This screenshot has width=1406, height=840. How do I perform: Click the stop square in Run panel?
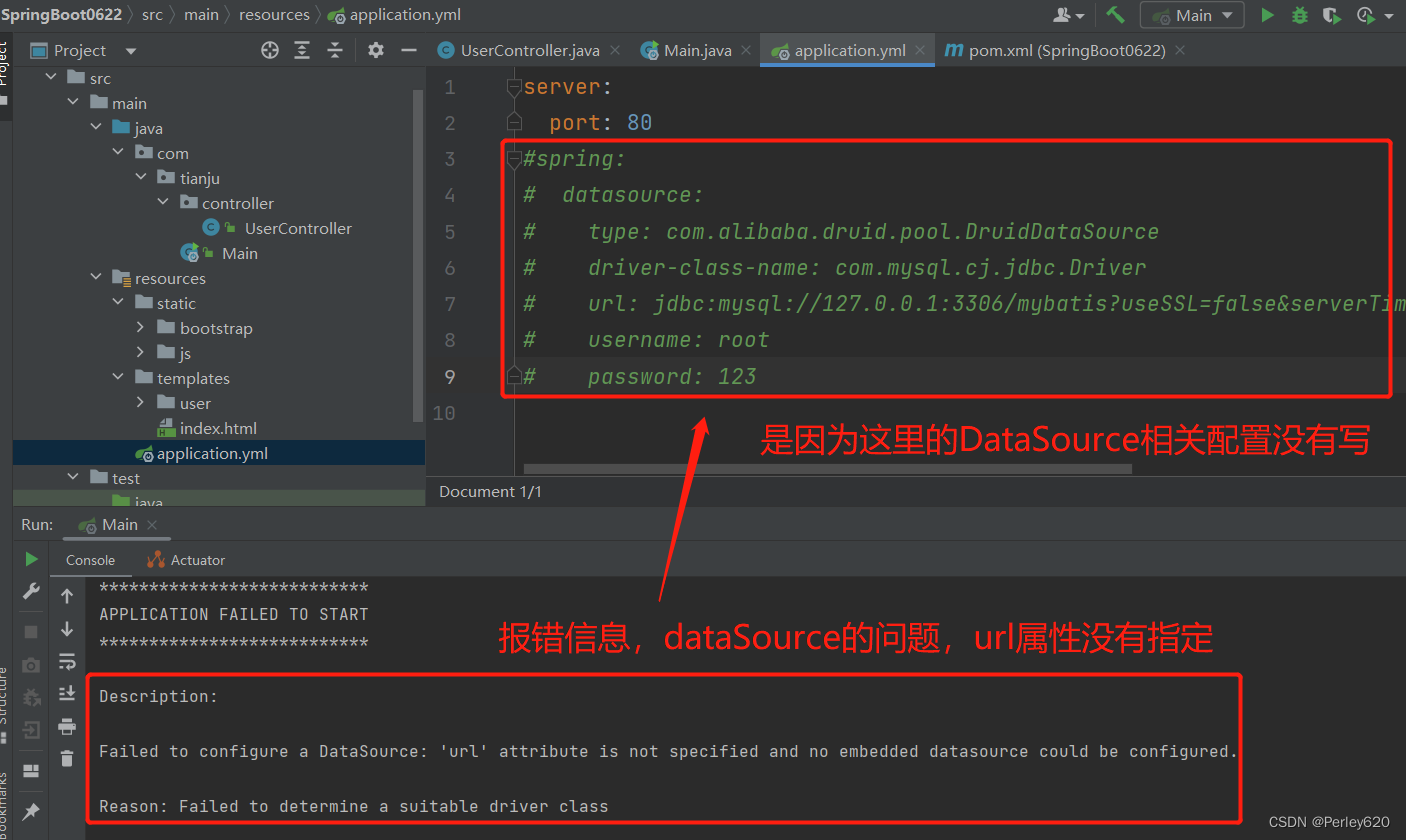pos(31,632)
